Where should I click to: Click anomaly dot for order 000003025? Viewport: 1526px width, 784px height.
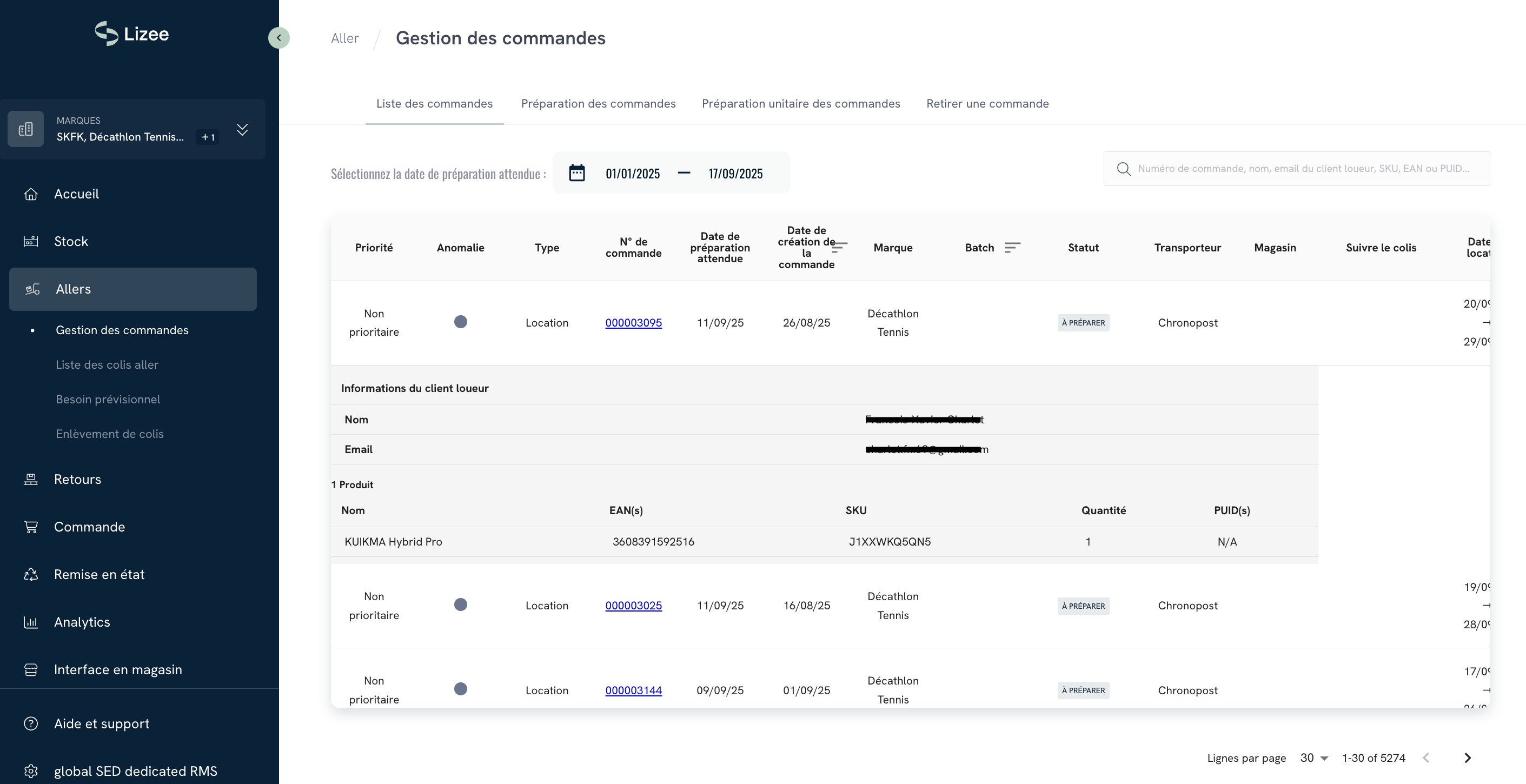pyautogui.click(x=460, y=604)
